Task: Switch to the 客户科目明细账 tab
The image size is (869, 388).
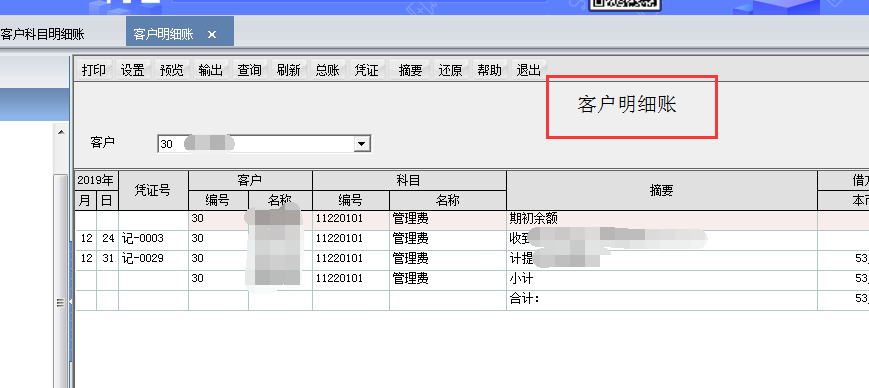Action: (43, 34)
